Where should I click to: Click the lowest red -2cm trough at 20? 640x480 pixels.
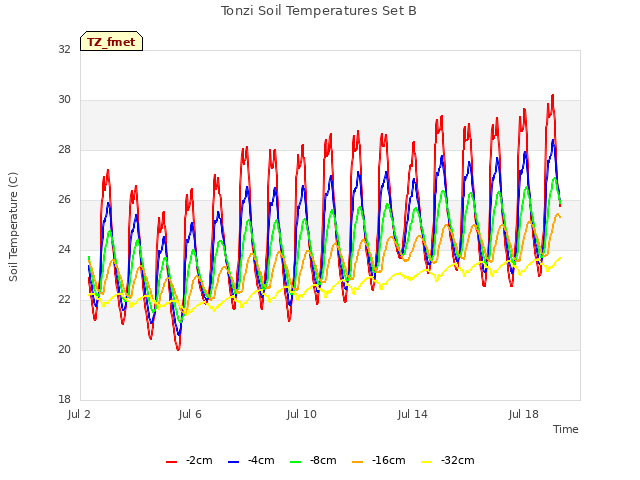coord(178,349)
